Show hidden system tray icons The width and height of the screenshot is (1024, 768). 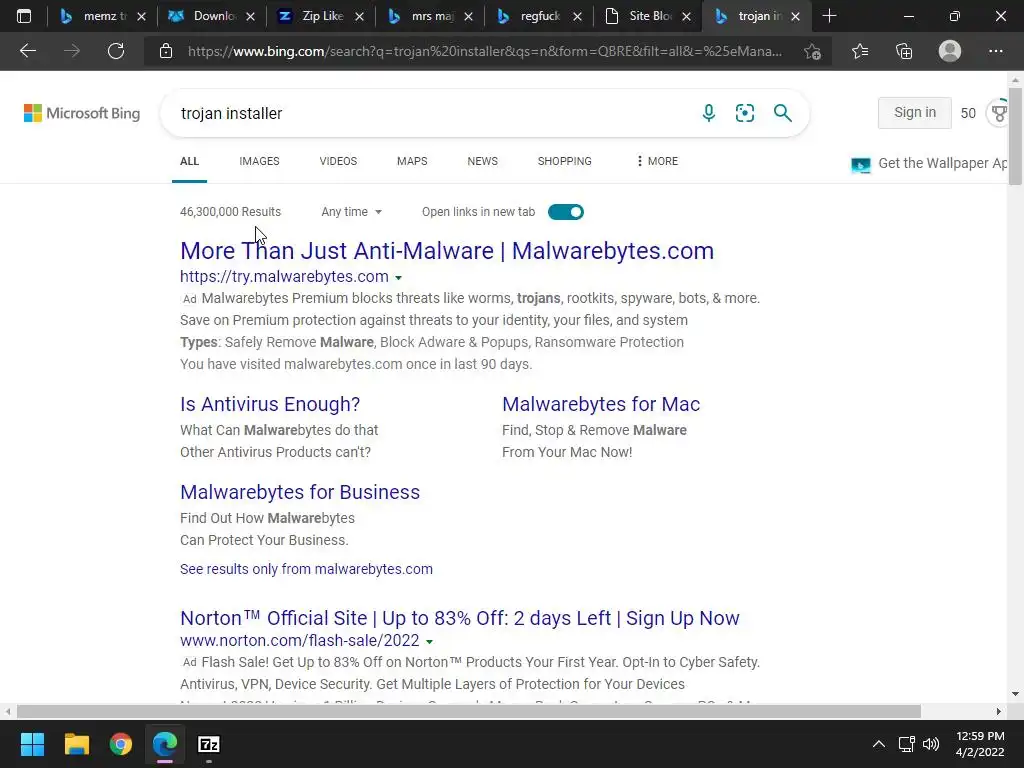(879, 744)
